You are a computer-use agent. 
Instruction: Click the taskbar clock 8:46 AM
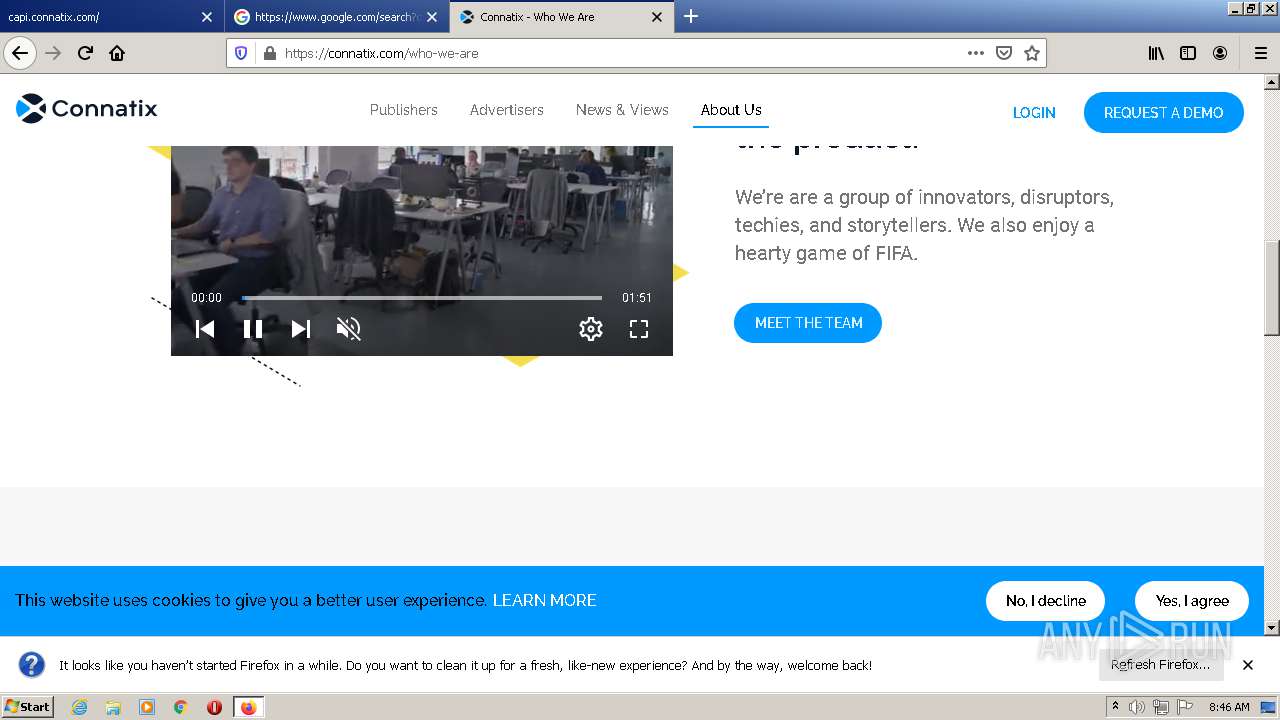tap(1229, 707)
